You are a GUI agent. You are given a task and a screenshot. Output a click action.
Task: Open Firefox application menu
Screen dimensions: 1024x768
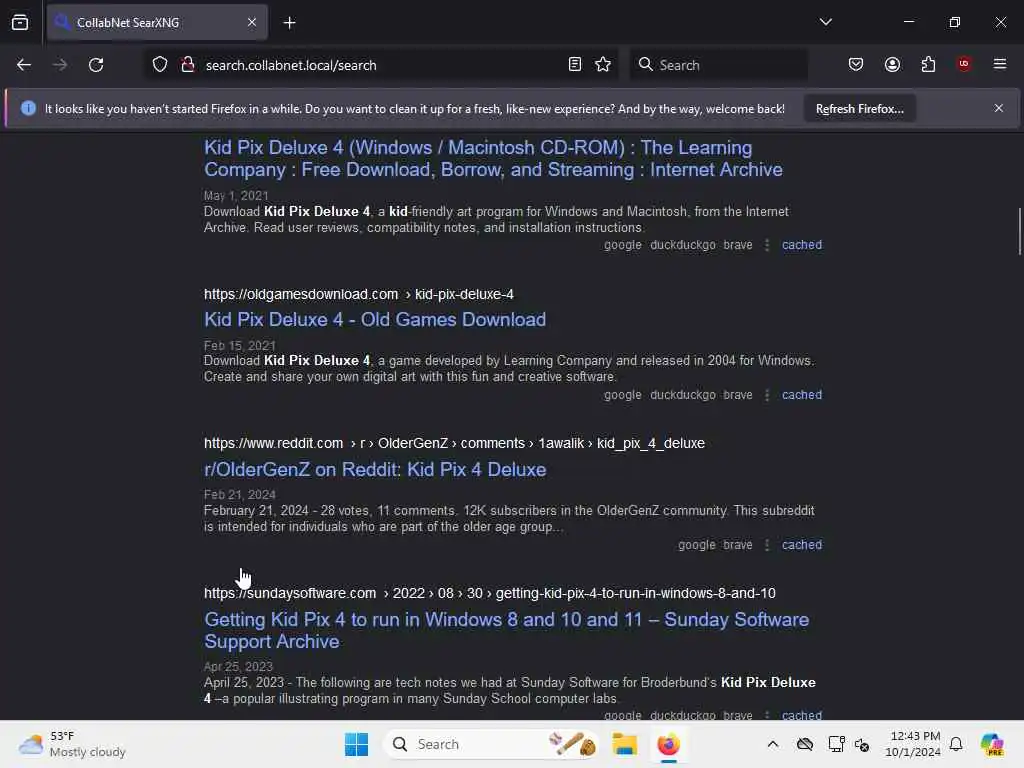point(1000,64)
